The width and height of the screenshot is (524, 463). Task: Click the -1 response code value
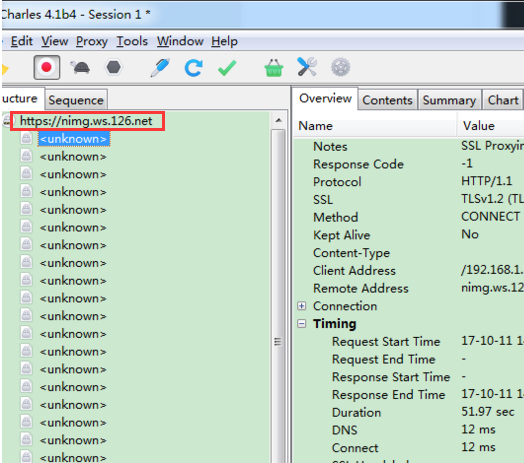tap(467, 163)
